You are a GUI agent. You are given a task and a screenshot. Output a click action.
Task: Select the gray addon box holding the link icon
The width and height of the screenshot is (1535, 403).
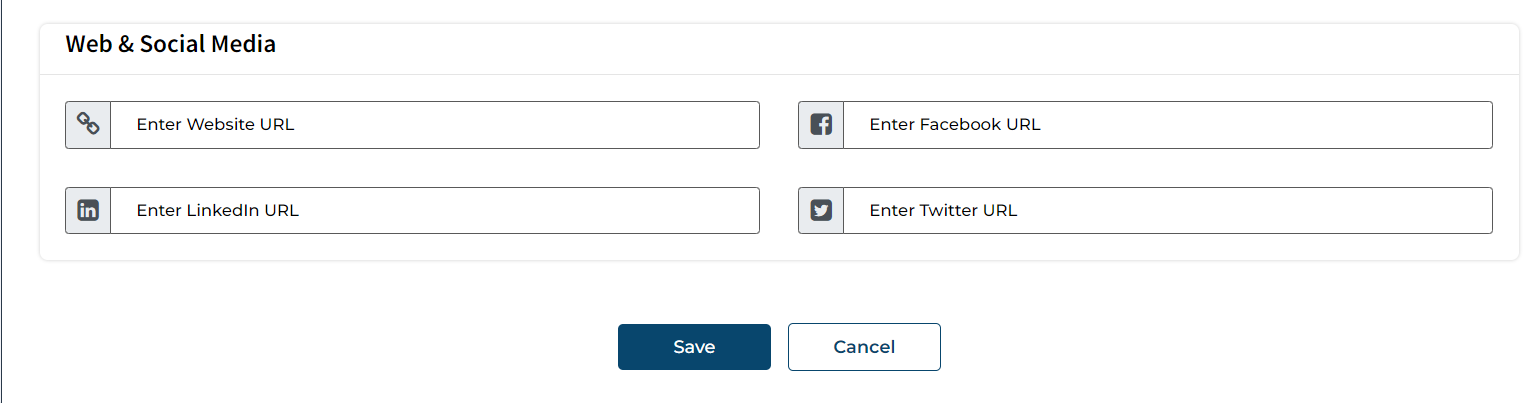88,125
